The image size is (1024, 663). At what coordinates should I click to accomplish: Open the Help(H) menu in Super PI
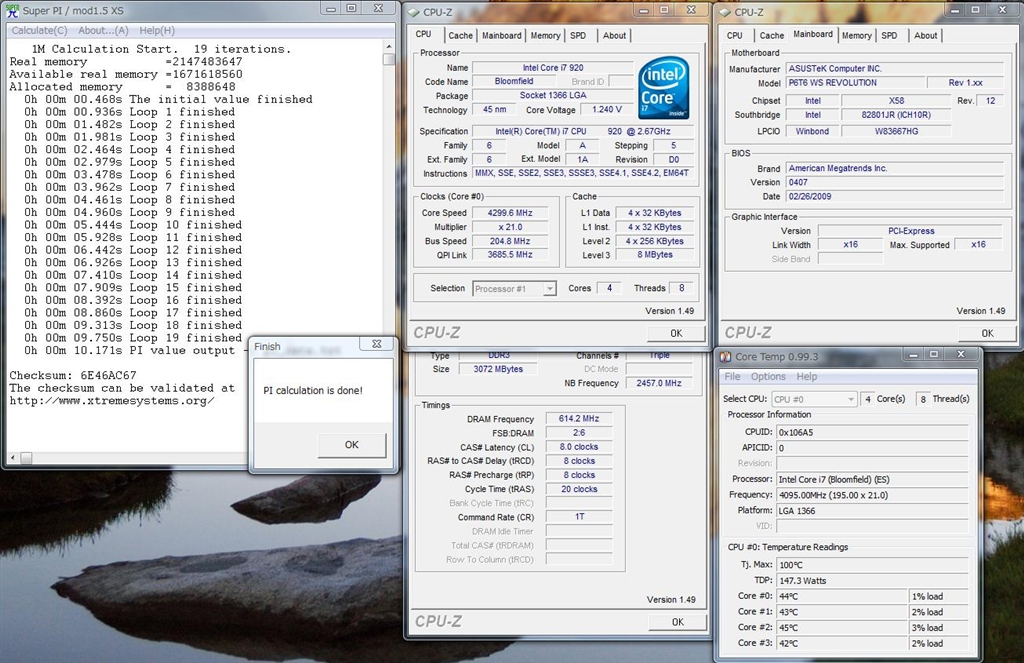157,30
